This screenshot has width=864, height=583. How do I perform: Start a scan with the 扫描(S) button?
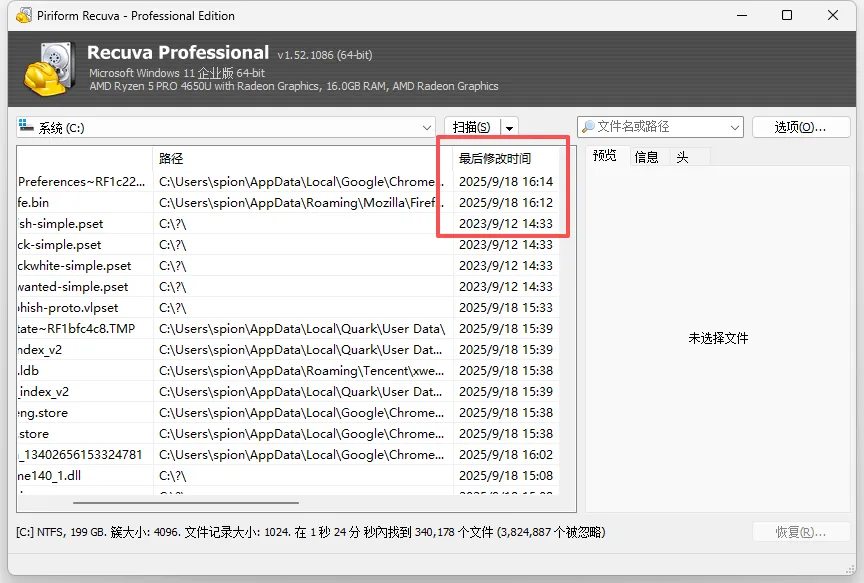pos(472,128)
